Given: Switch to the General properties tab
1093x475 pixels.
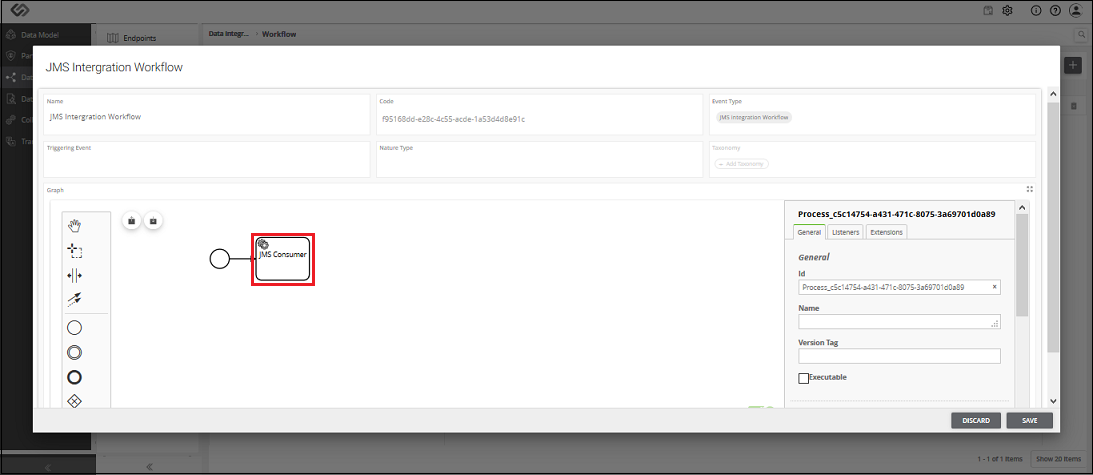Looking at the screenshot, I should coord(809,232).
